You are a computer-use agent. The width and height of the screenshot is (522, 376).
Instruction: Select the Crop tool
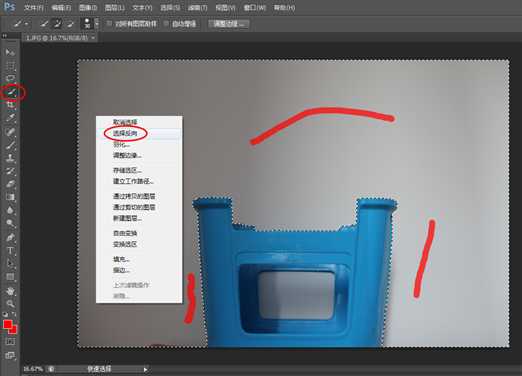pyautogui.click(x=10, y=105)
